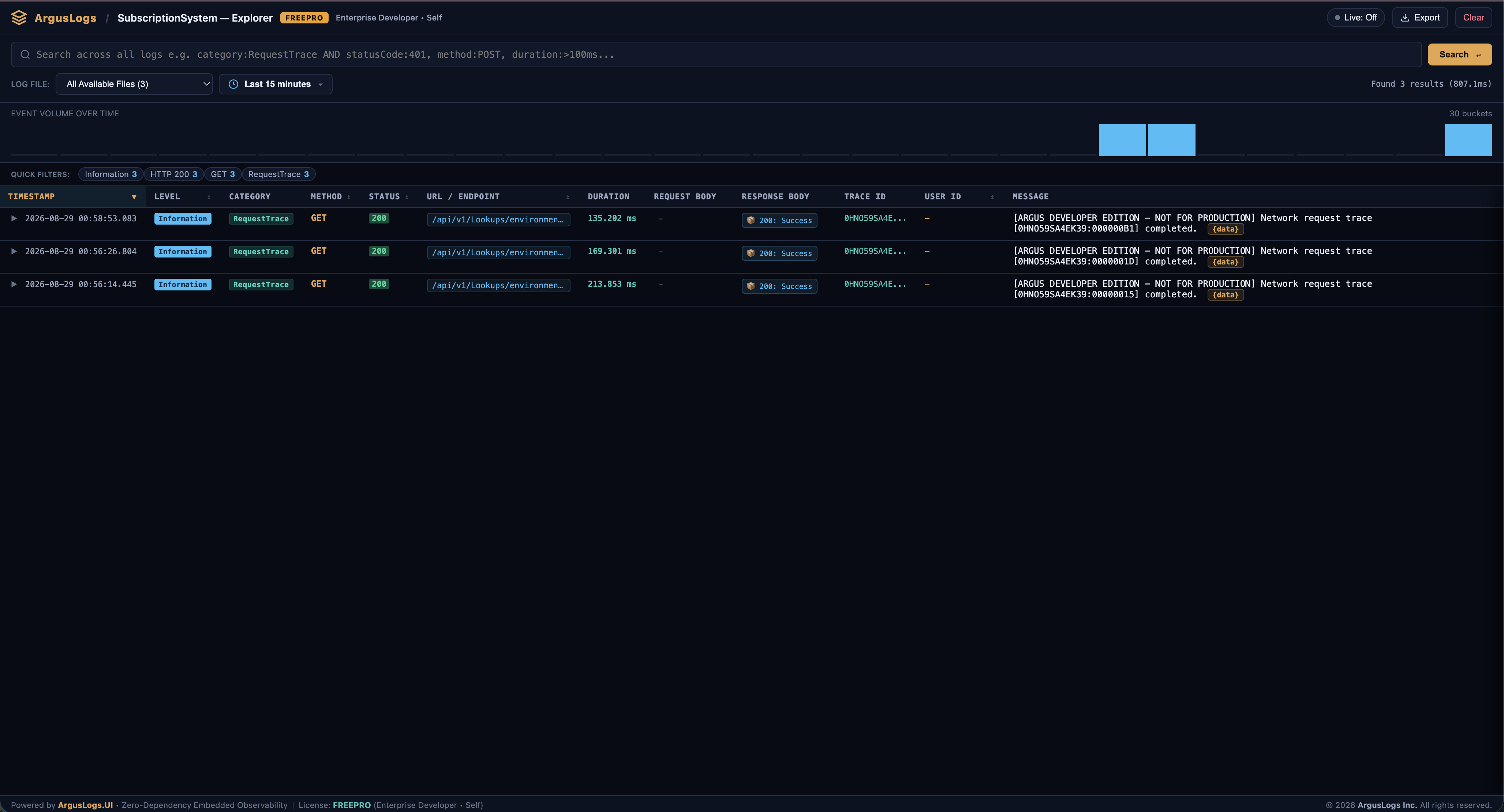Click the SubscriptionSystem — Explorer title
1504x812 pixels.
(195, 18)
